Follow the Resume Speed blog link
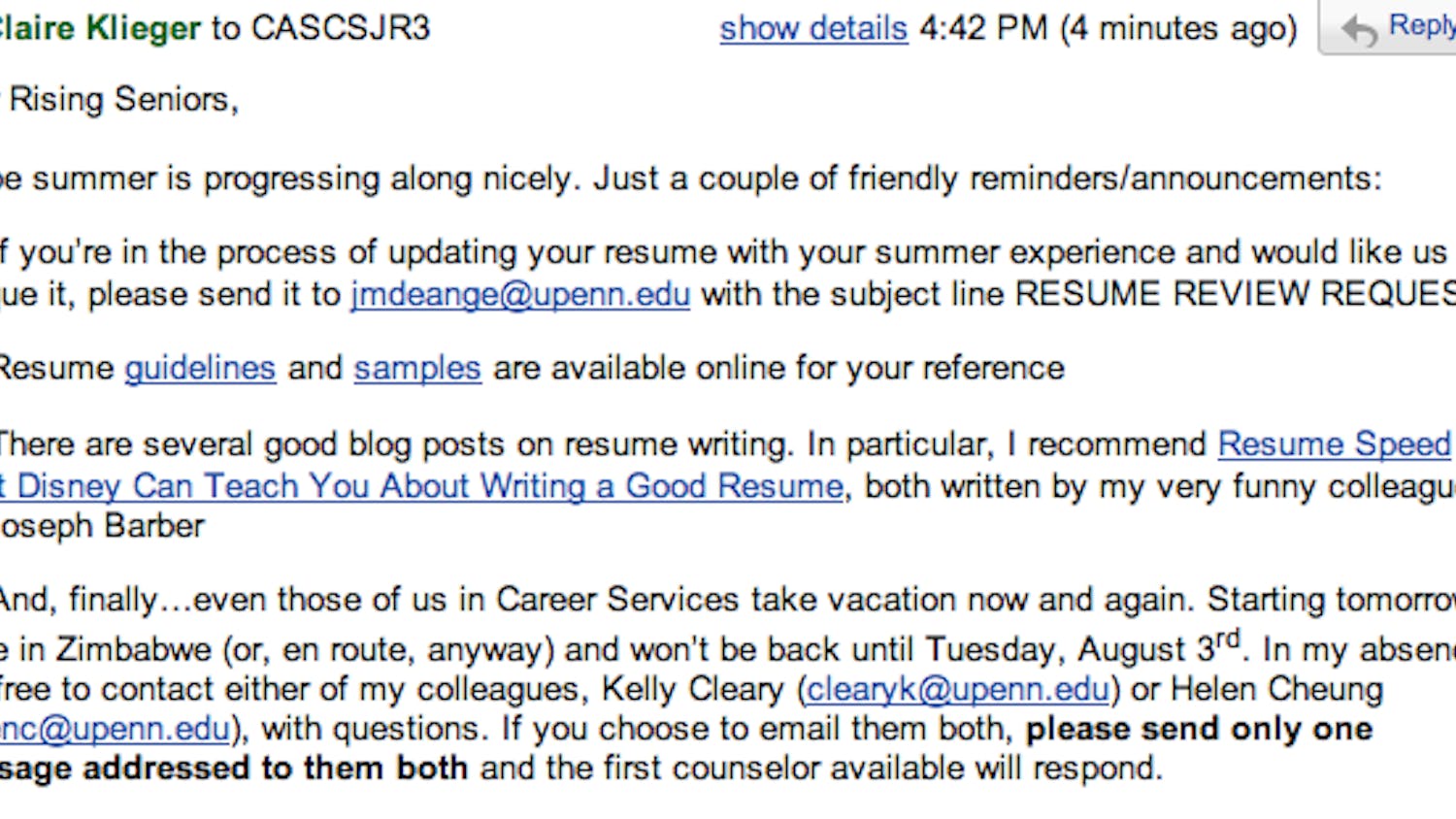Screen dimensions: 1456x819 1335,444
